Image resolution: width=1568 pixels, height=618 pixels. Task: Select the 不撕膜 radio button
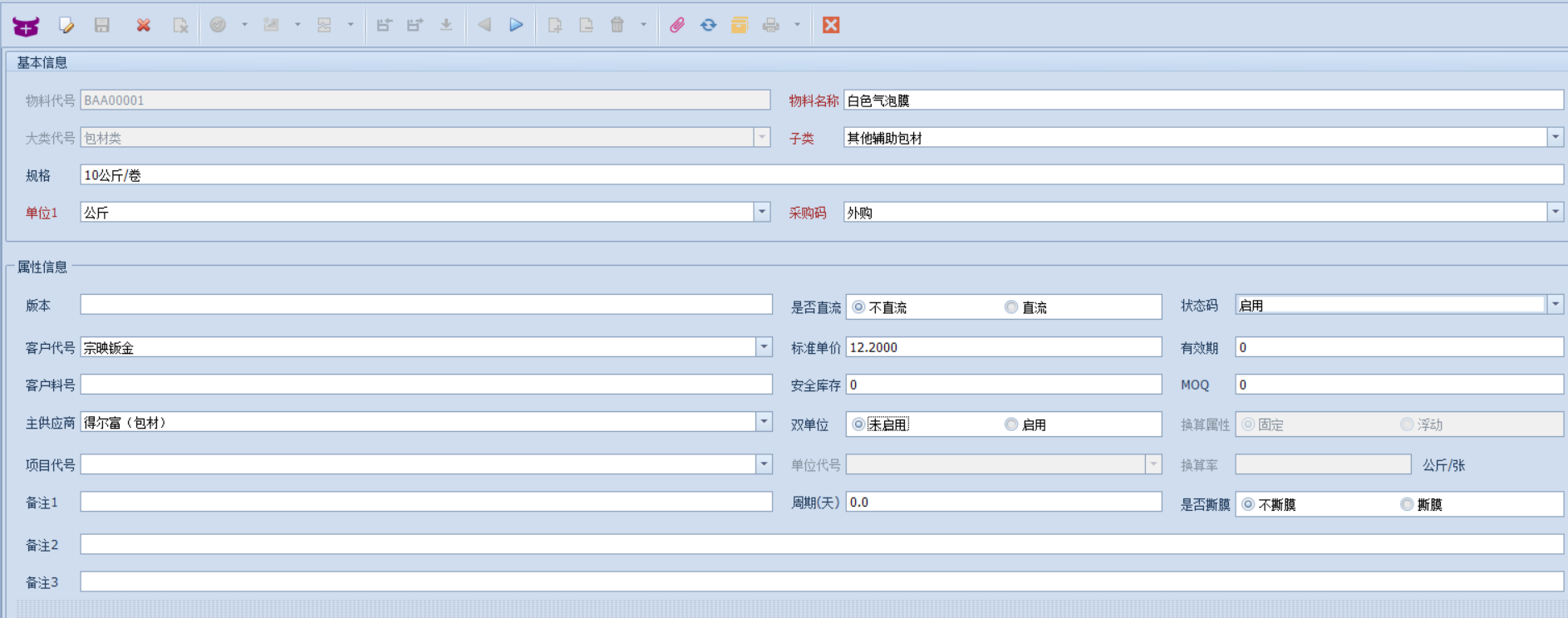tap(1248, 504)
